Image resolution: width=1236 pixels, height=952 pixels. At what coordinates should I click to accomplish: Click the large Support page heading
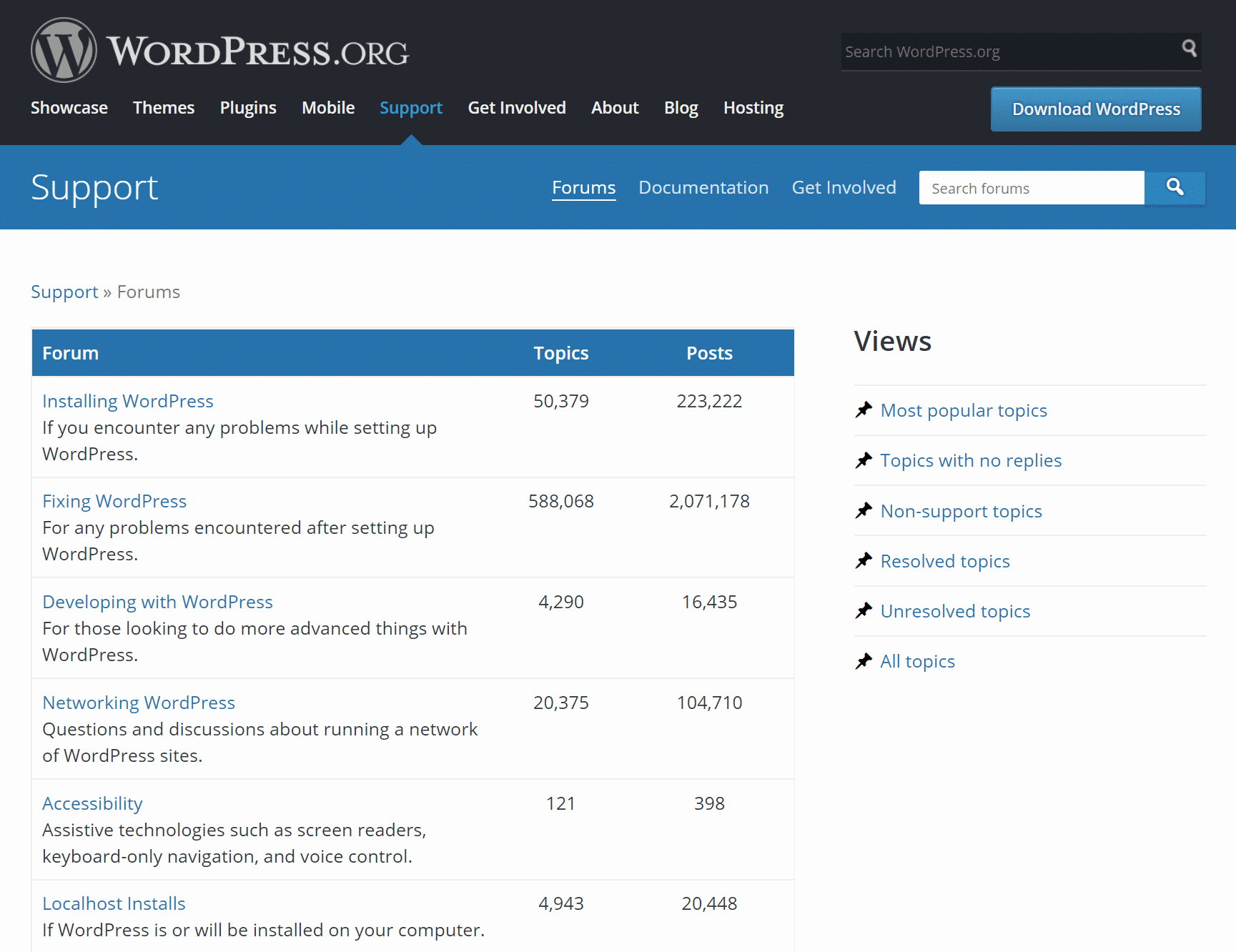click(x=94, y=188)
